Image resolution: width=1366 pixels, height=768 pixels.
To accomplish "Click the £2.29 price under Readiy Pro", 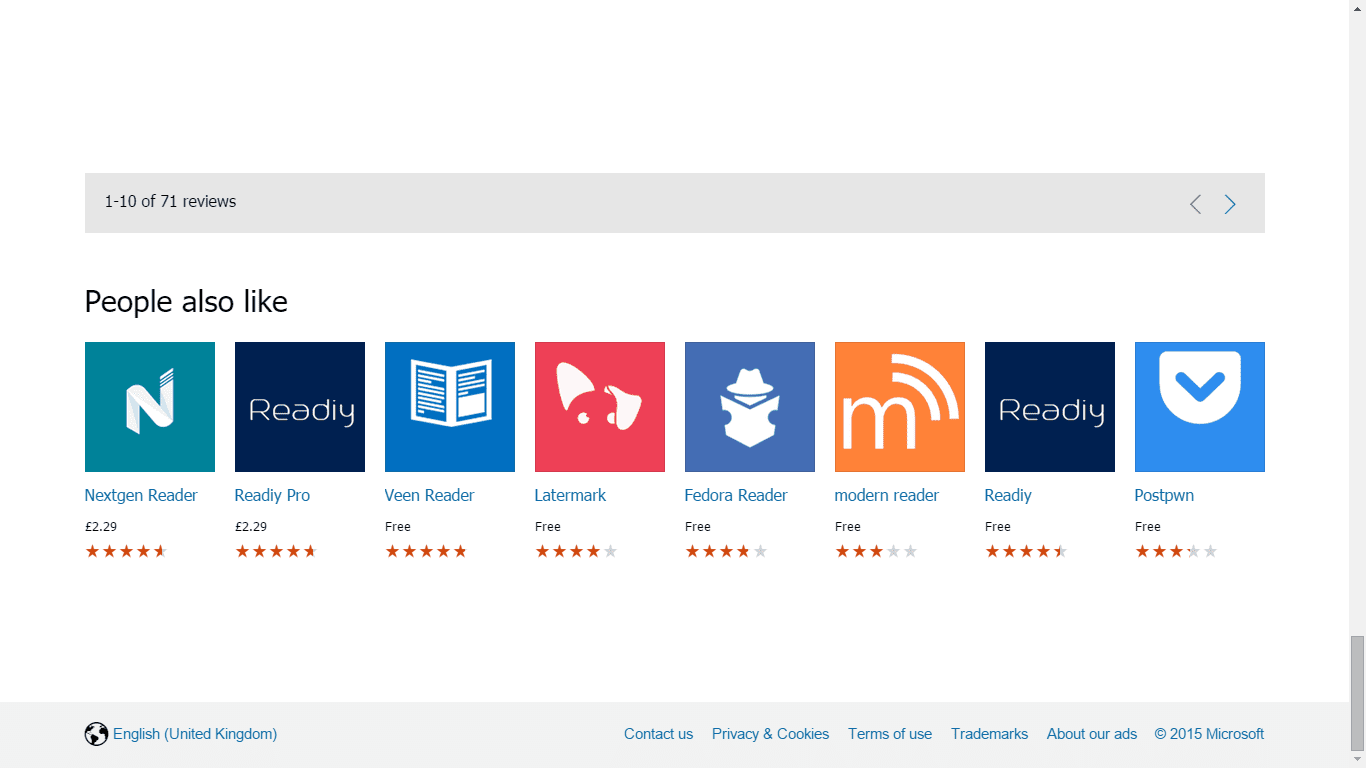I will point(251,526).
